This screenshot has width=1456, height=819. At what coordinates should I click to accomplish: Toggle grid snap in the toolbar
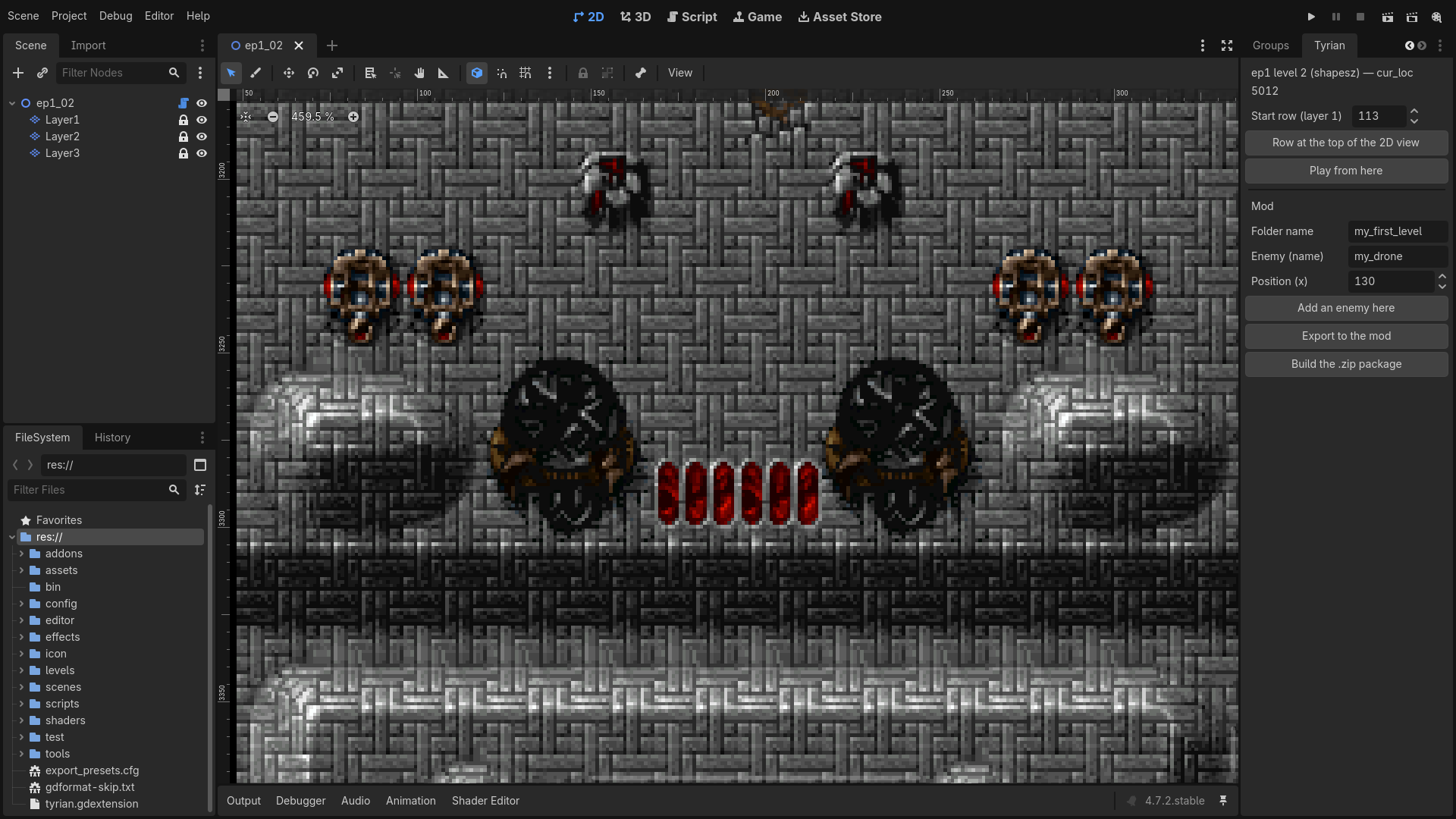pos(526,73)
